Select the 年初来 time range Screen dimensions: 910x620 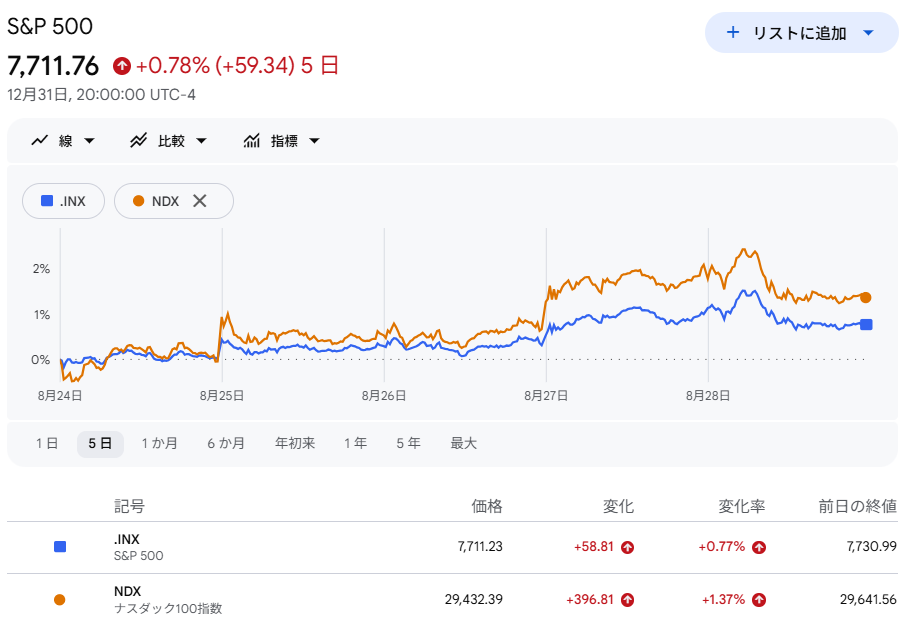[295, 444]
